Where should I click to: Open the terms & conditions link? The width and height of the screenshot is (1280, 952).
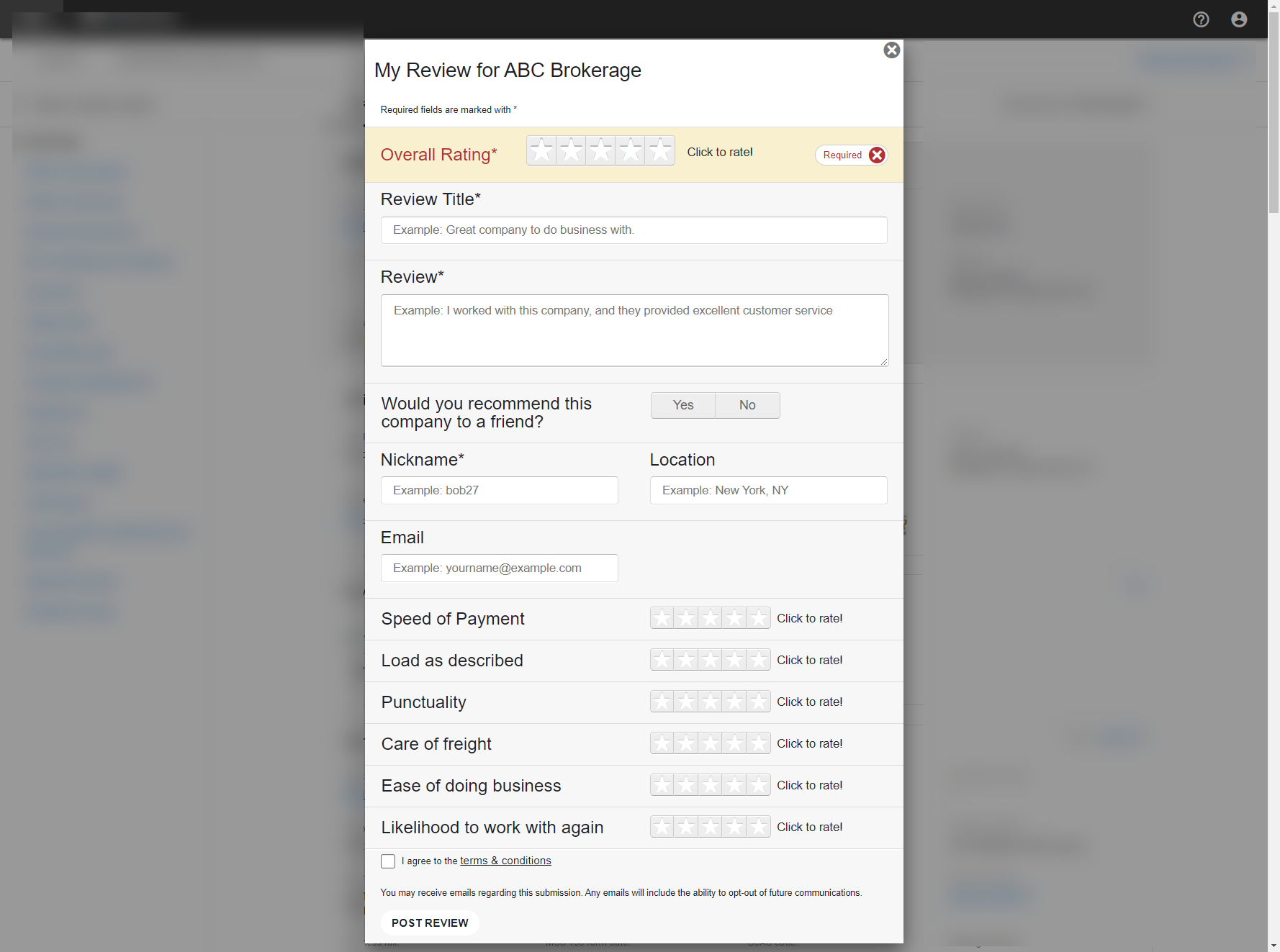505,860
